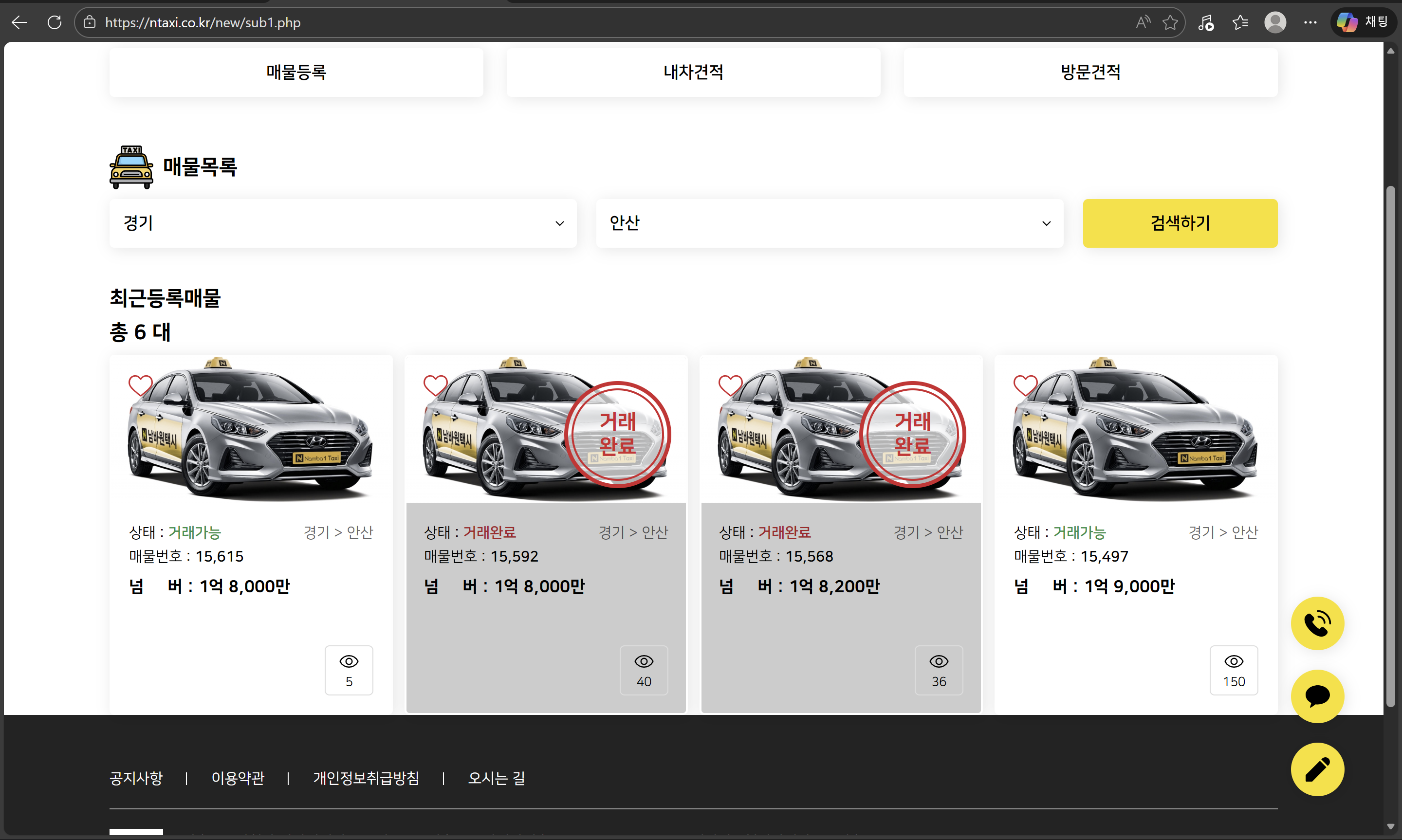Refresh the page with reload icon
Screen dimensions: 1402x840
(55, 23)
